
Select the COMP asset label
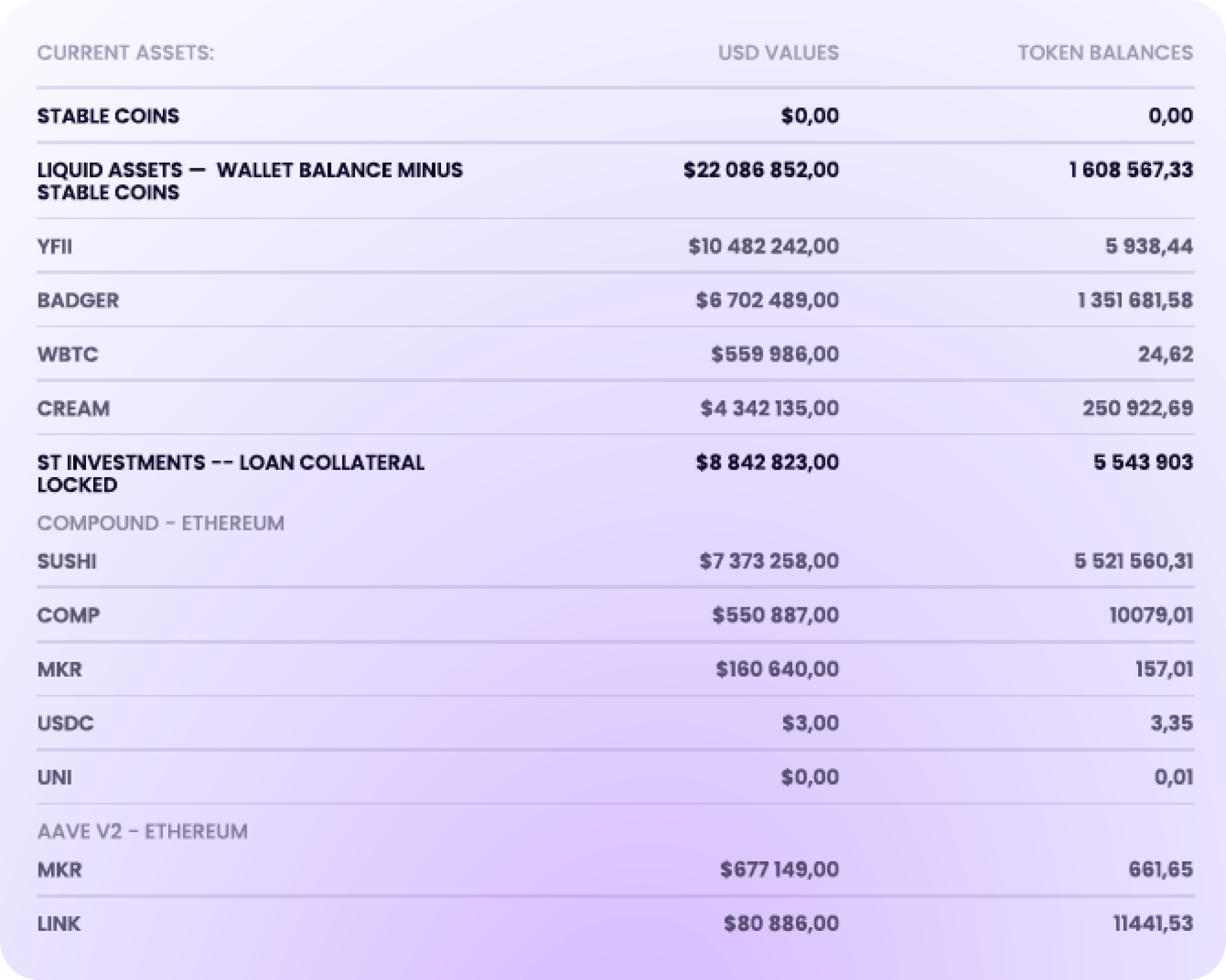coord(68,615)
